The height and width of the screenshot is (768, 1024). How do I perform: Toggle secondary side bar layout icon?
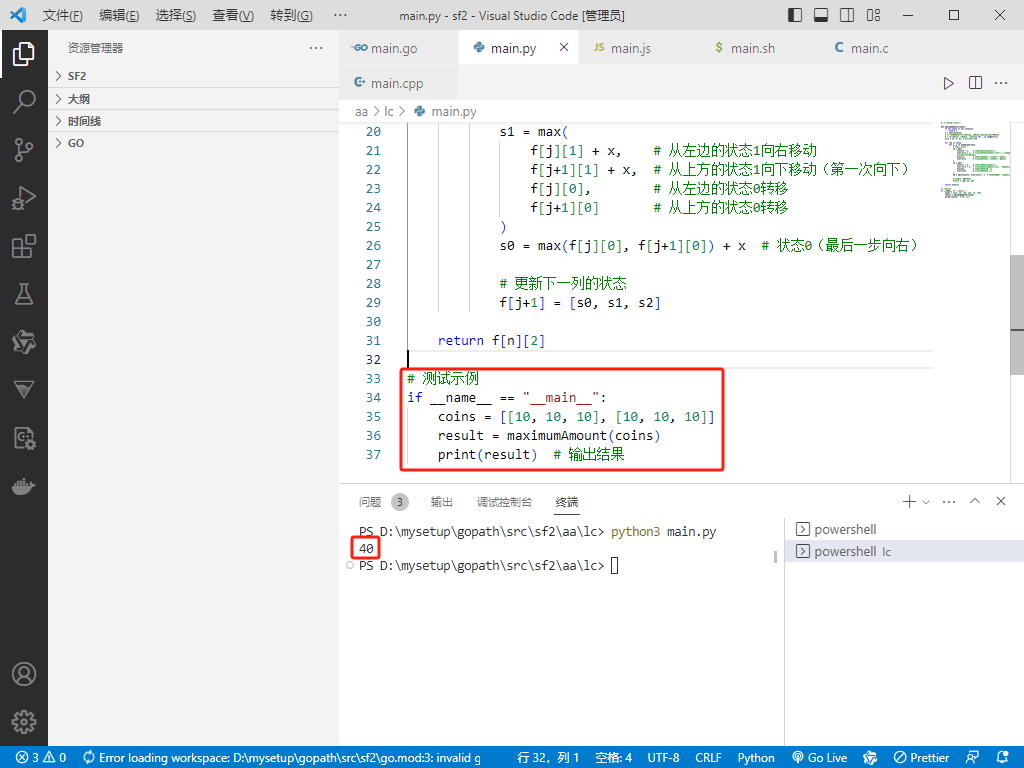pos(847,15)
